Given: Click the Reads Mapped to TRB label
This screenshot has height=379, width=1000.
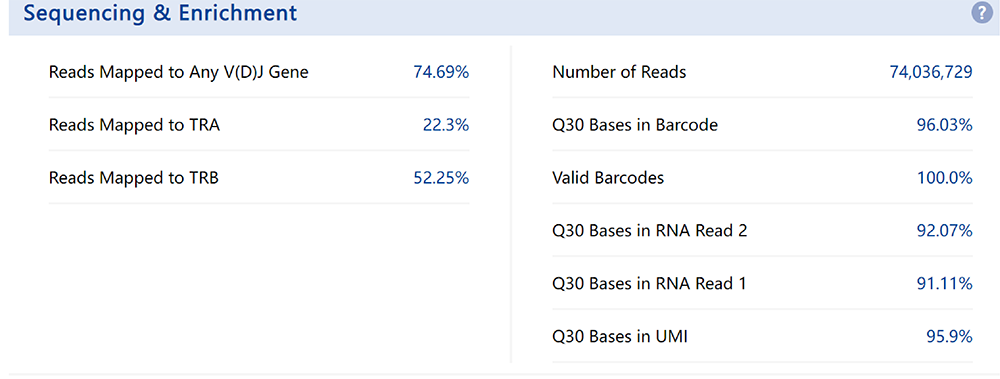Looking at the screenshot, I should (134, 178).
